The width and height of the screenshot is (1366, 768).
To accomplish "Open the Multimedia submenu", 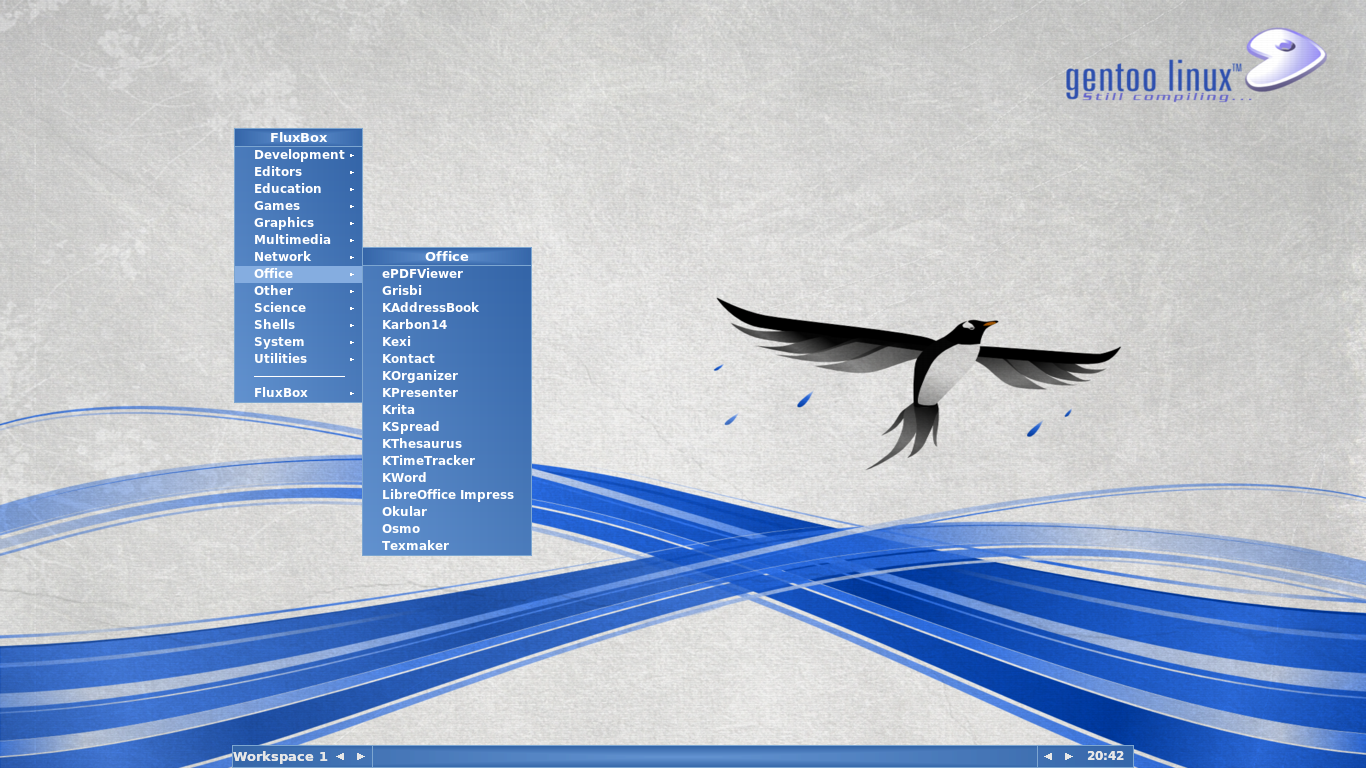I will 298,240.
